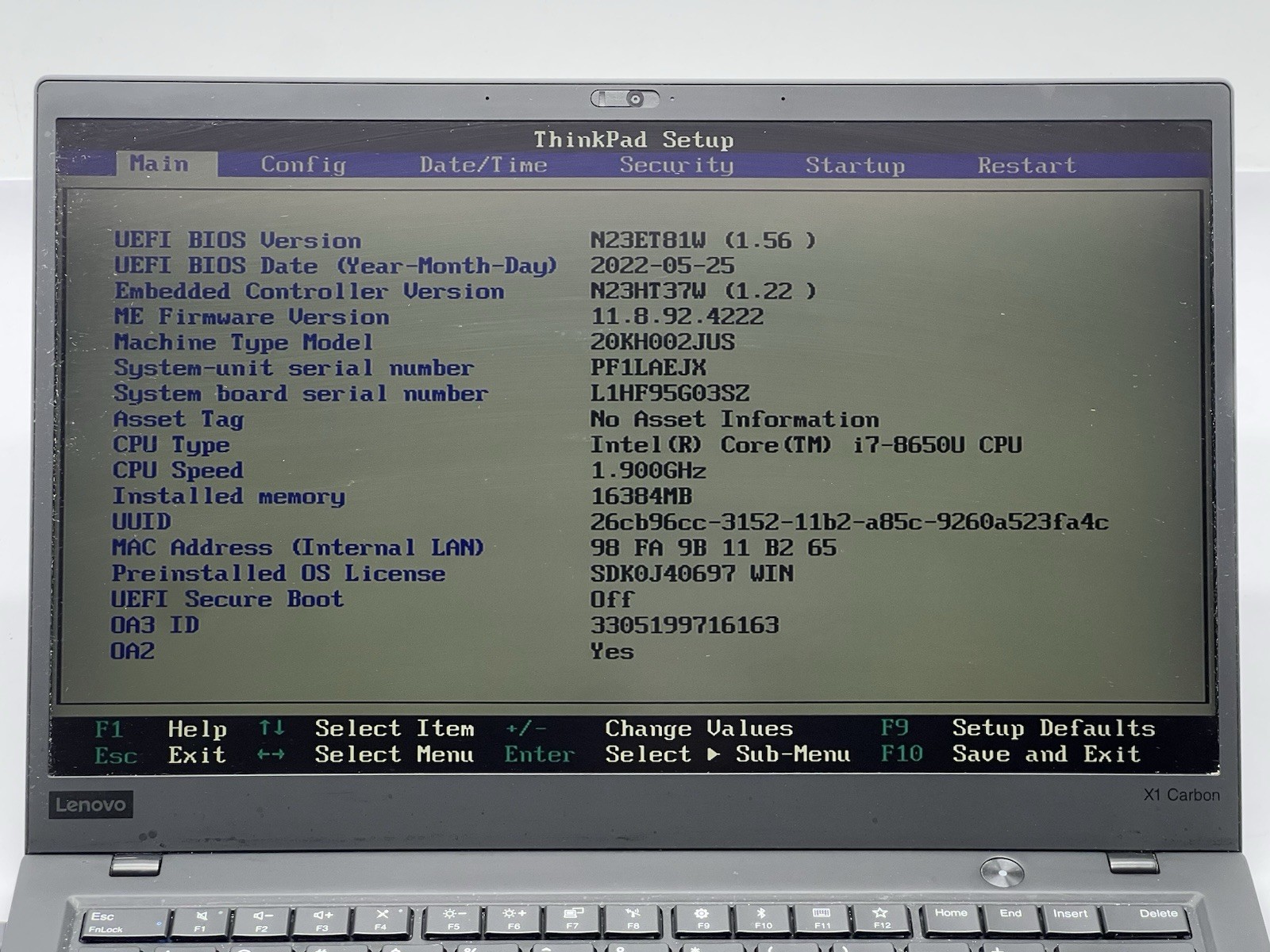Select the N23ET81W (1.56) BIOS version value

pyautogui.click(x=702, y=240)
